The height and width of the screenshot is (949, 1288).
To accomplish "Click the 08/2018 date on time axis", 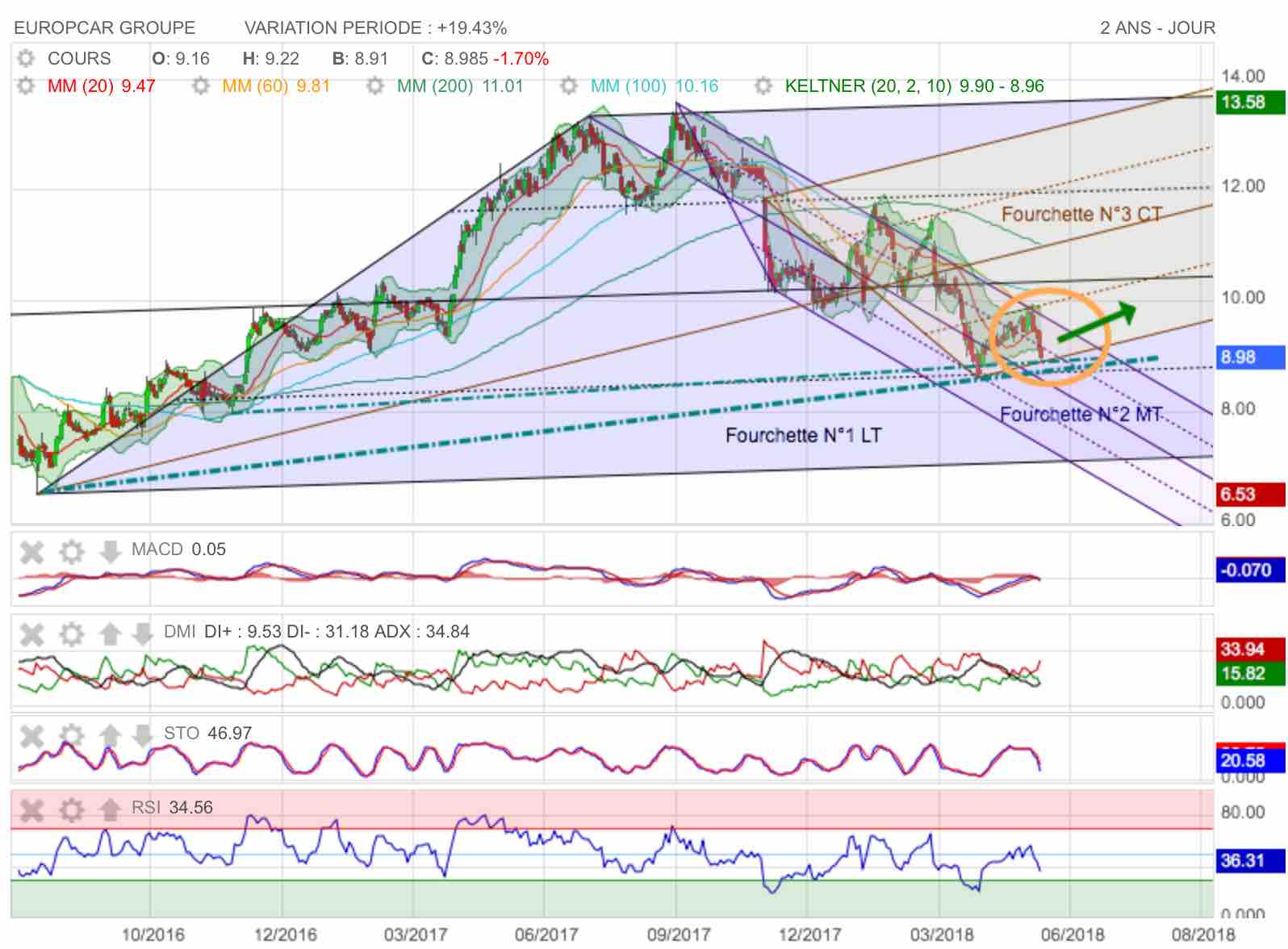I will pyautogui.click(x=1203, y=934).
